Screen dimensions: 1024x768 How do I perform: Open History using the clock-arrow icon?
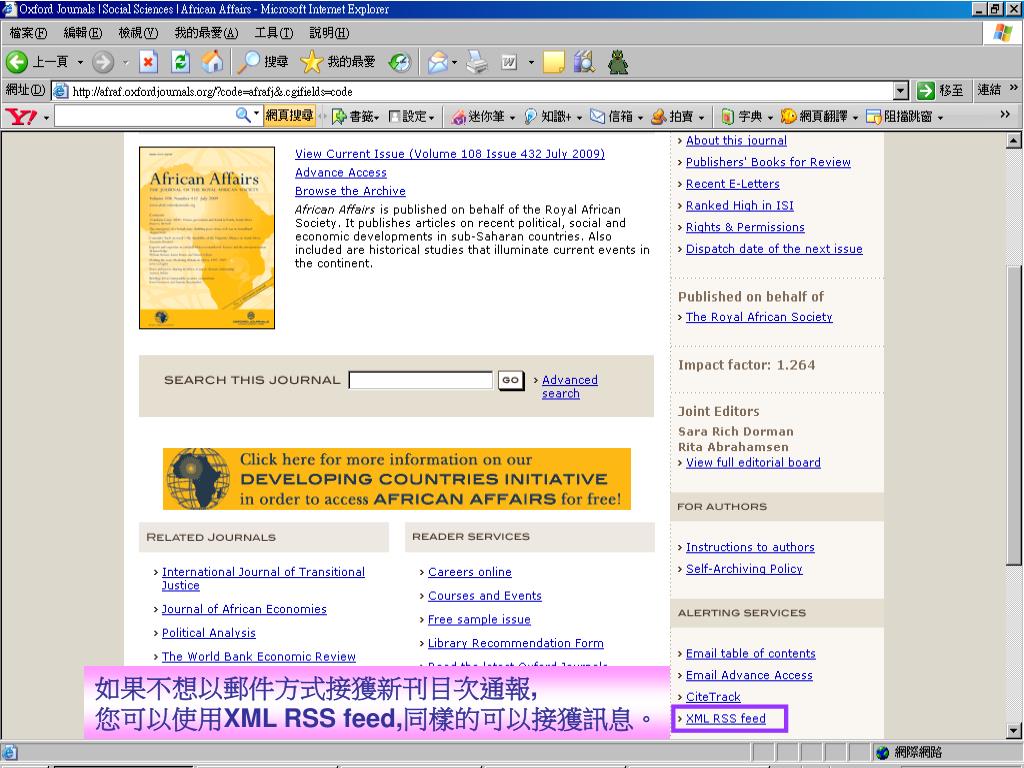[x=400, y=62]
